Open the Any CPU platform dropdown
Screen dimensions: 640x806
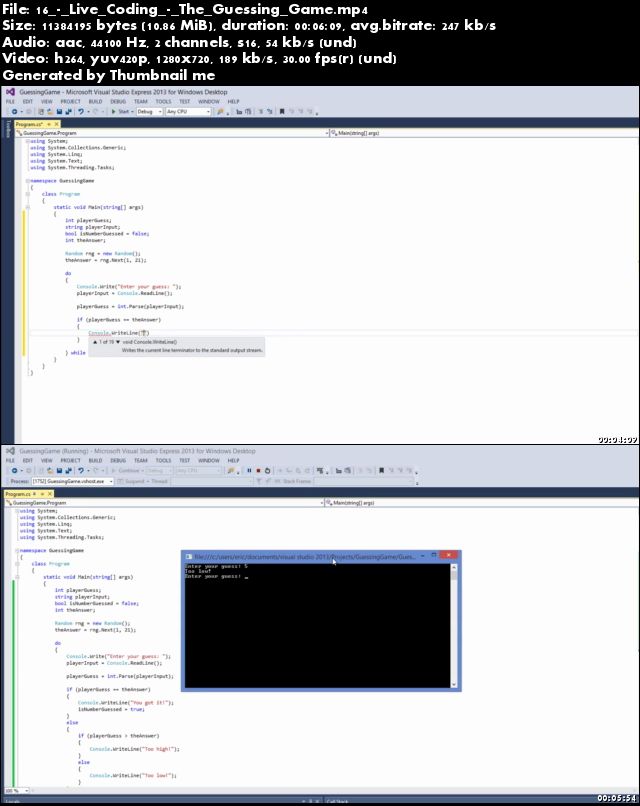coord(188,112)
